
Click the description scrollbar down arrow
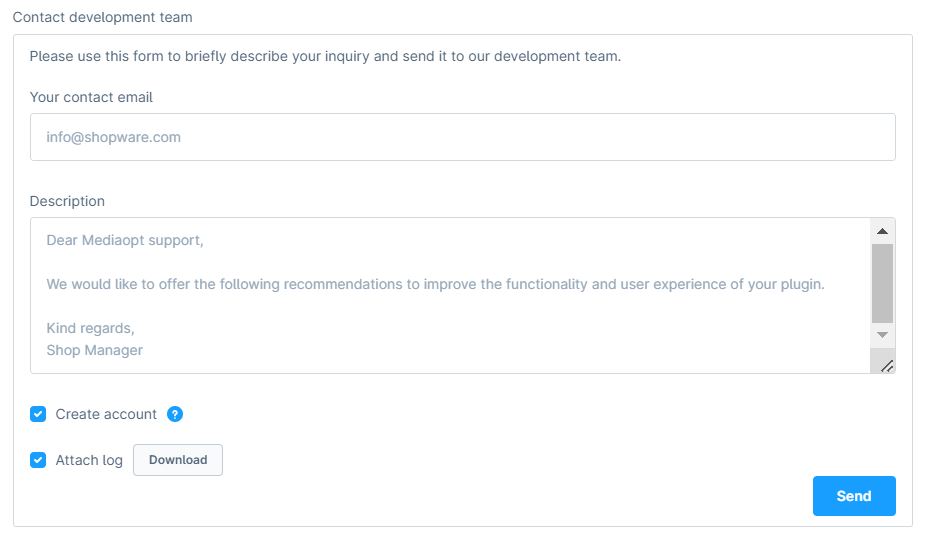point(882,335)
